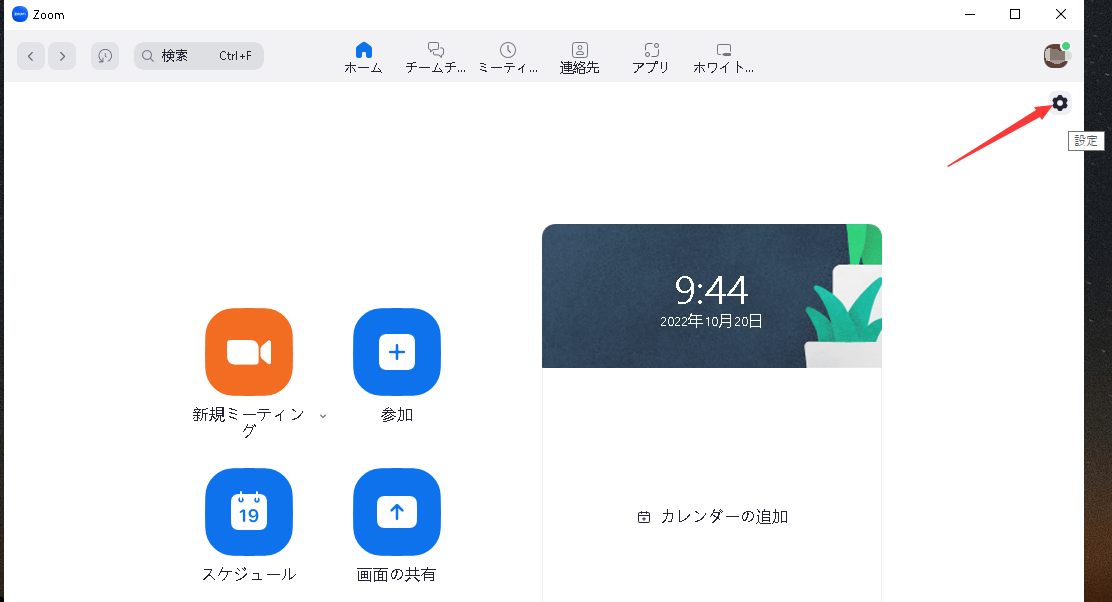Switch to the 連絡先 contacts tab
Image resolution: width=1112 pixels, height=602 pixels.
(580, 58)
